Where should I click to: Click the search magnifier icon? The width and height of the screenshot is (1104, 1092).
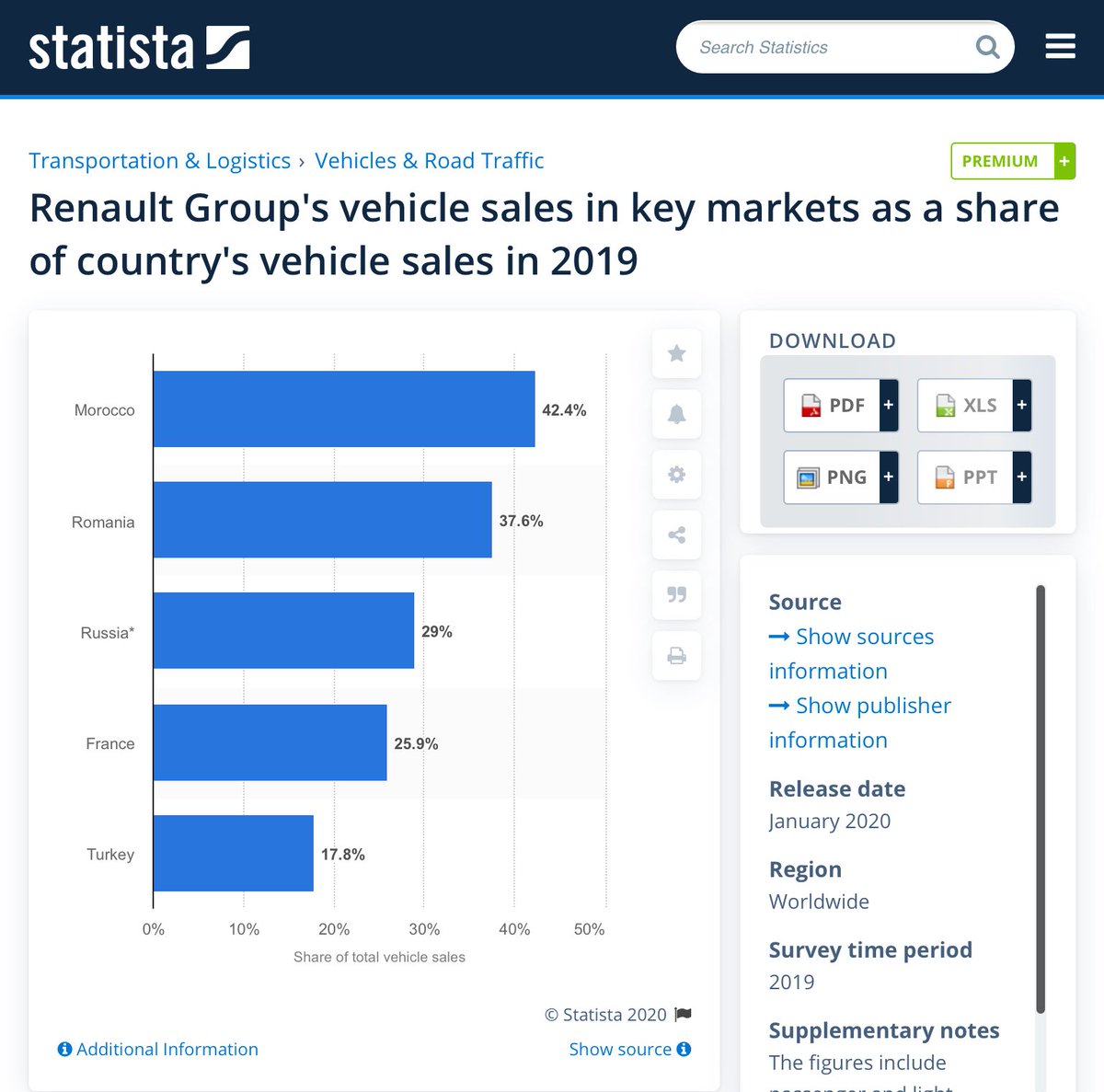(x=987, y=47)
